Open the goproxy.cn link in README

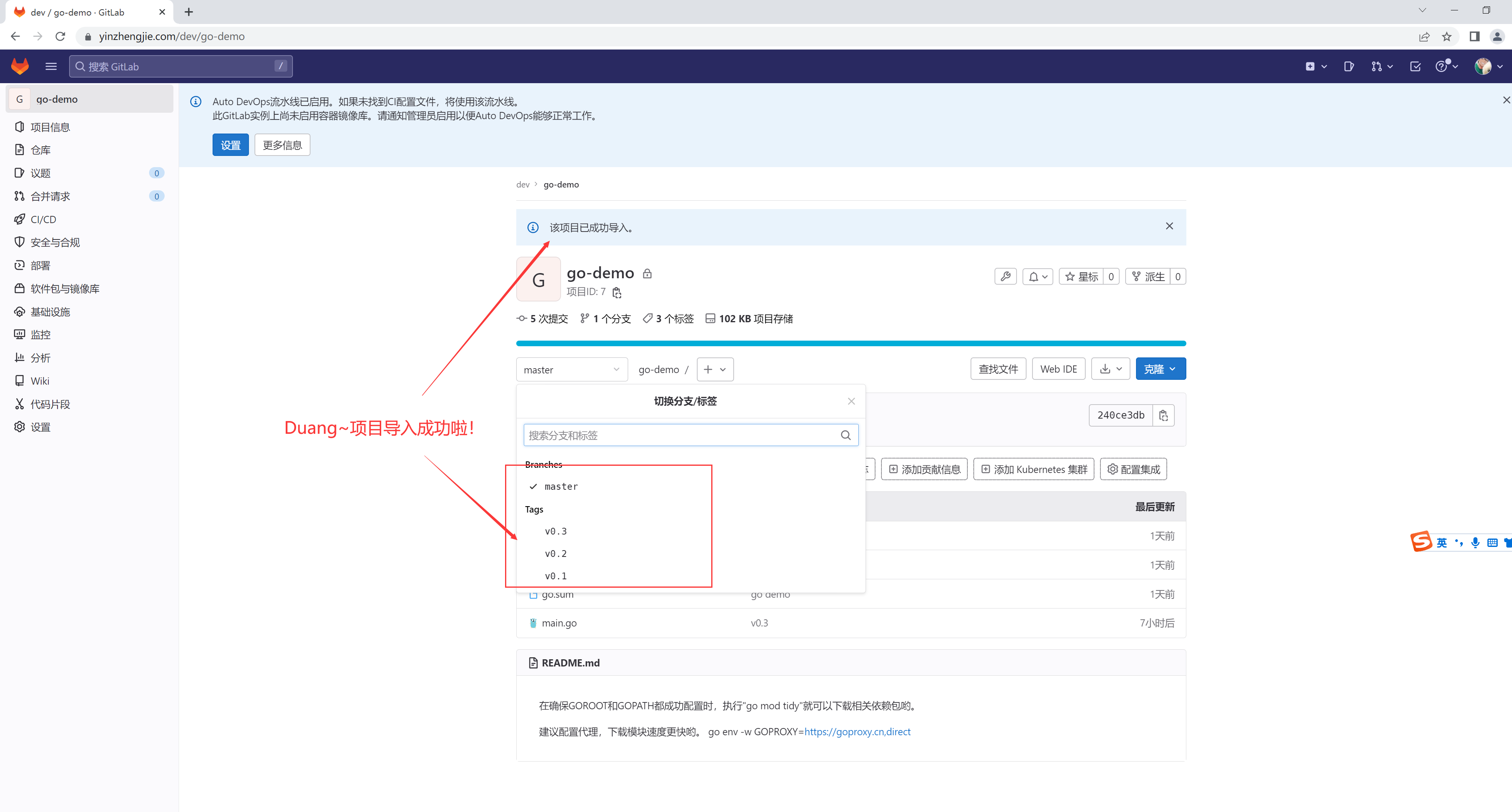pyautogui.click(x=857, y=732)
